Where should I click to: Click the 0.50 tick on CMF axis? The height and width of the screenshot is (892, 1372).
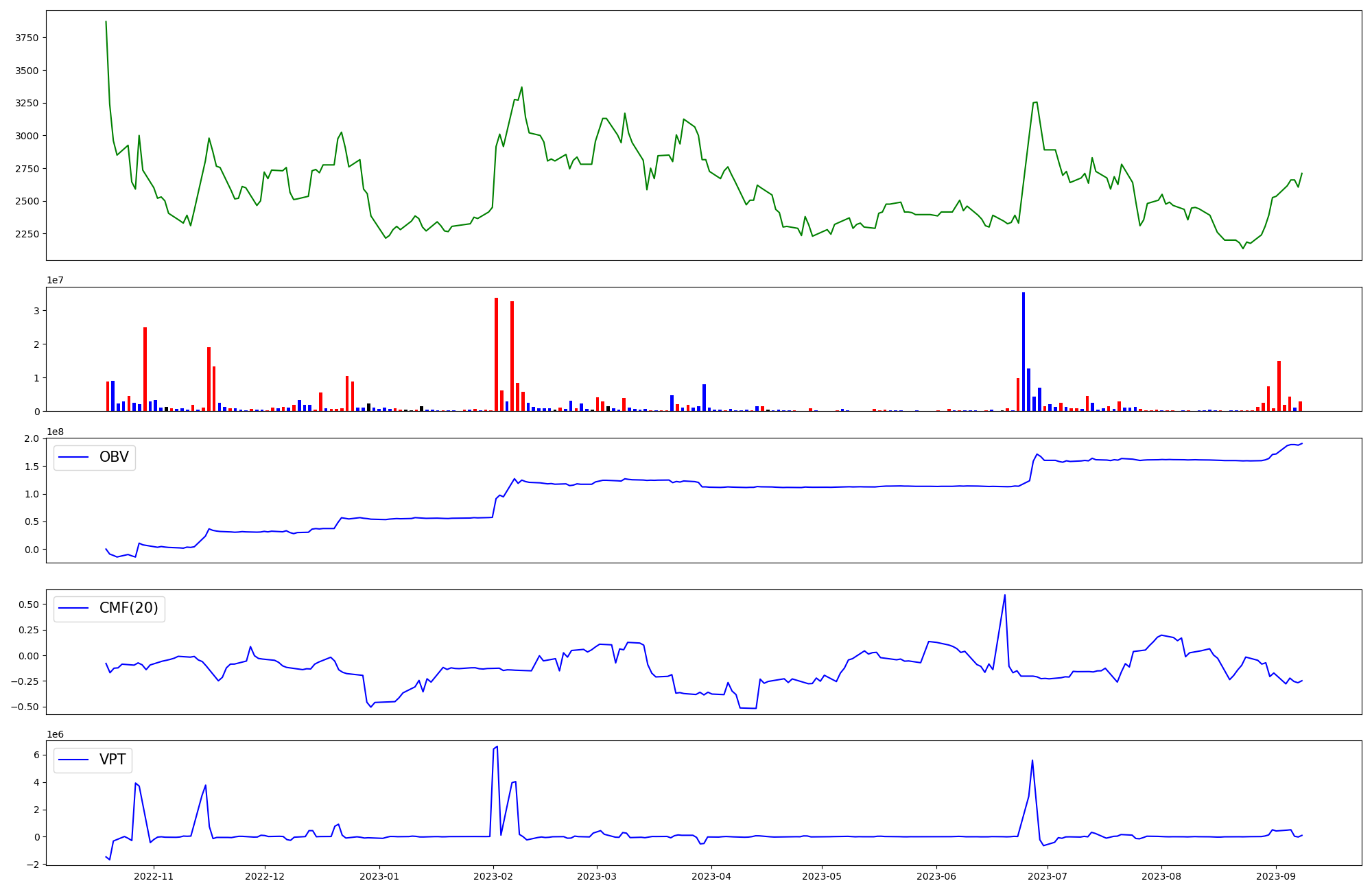point(28,605)
